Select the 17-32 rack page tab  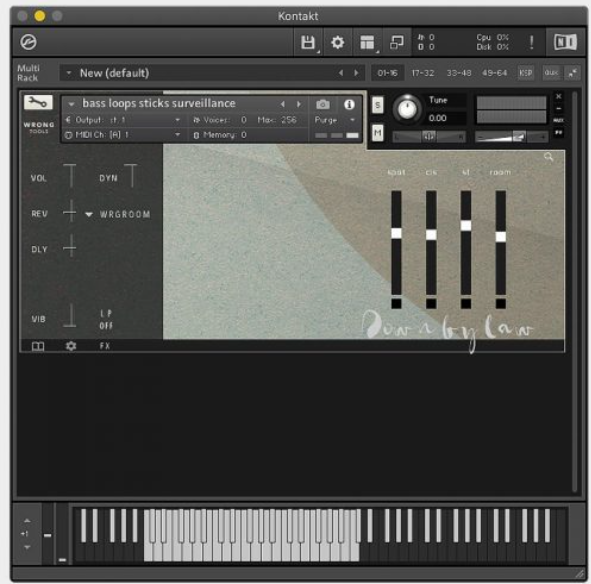pyautogui.click(x=423, y=73)
